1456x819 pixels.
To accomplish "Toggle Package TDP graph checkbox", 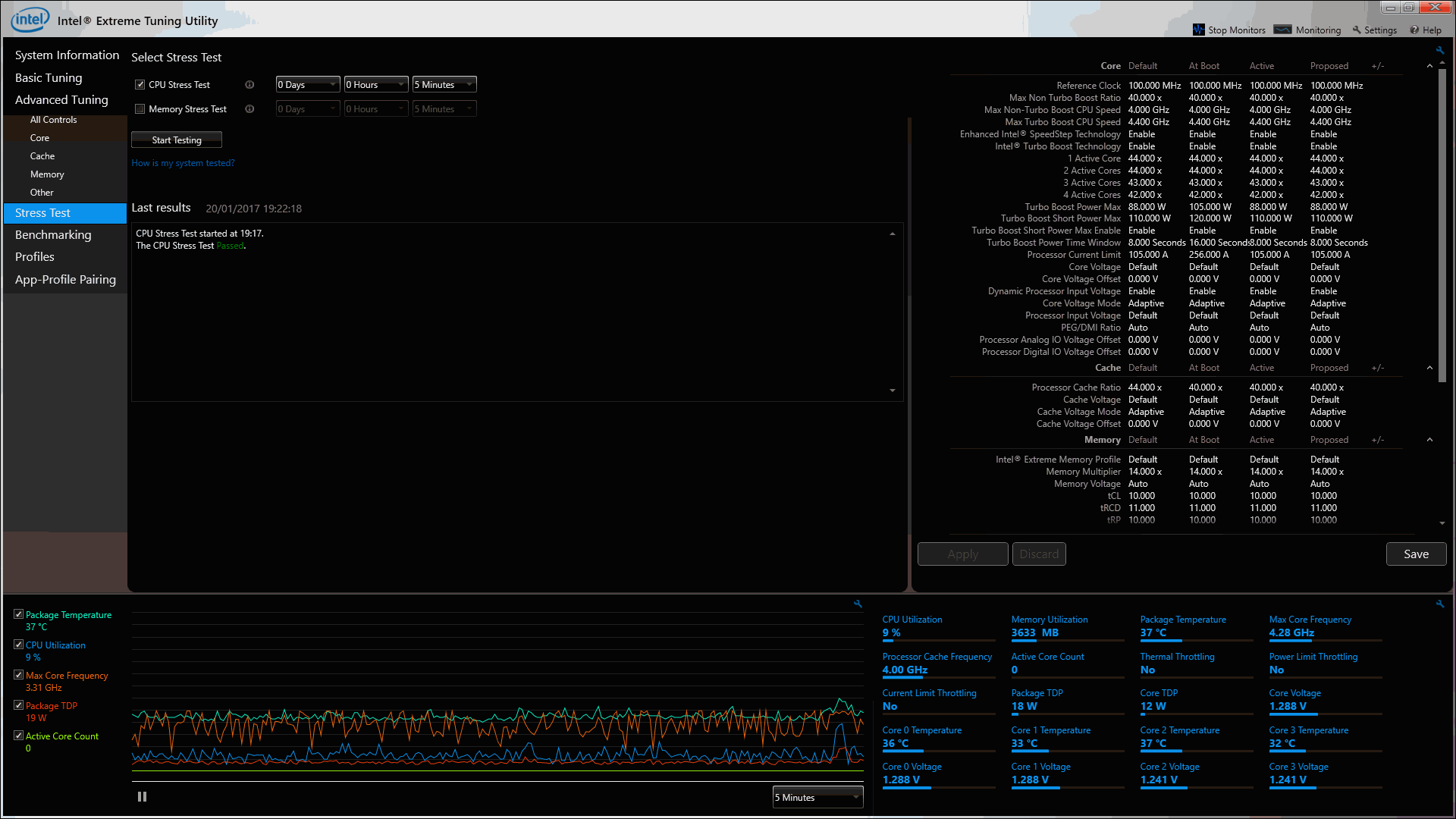I will (18, 704).
